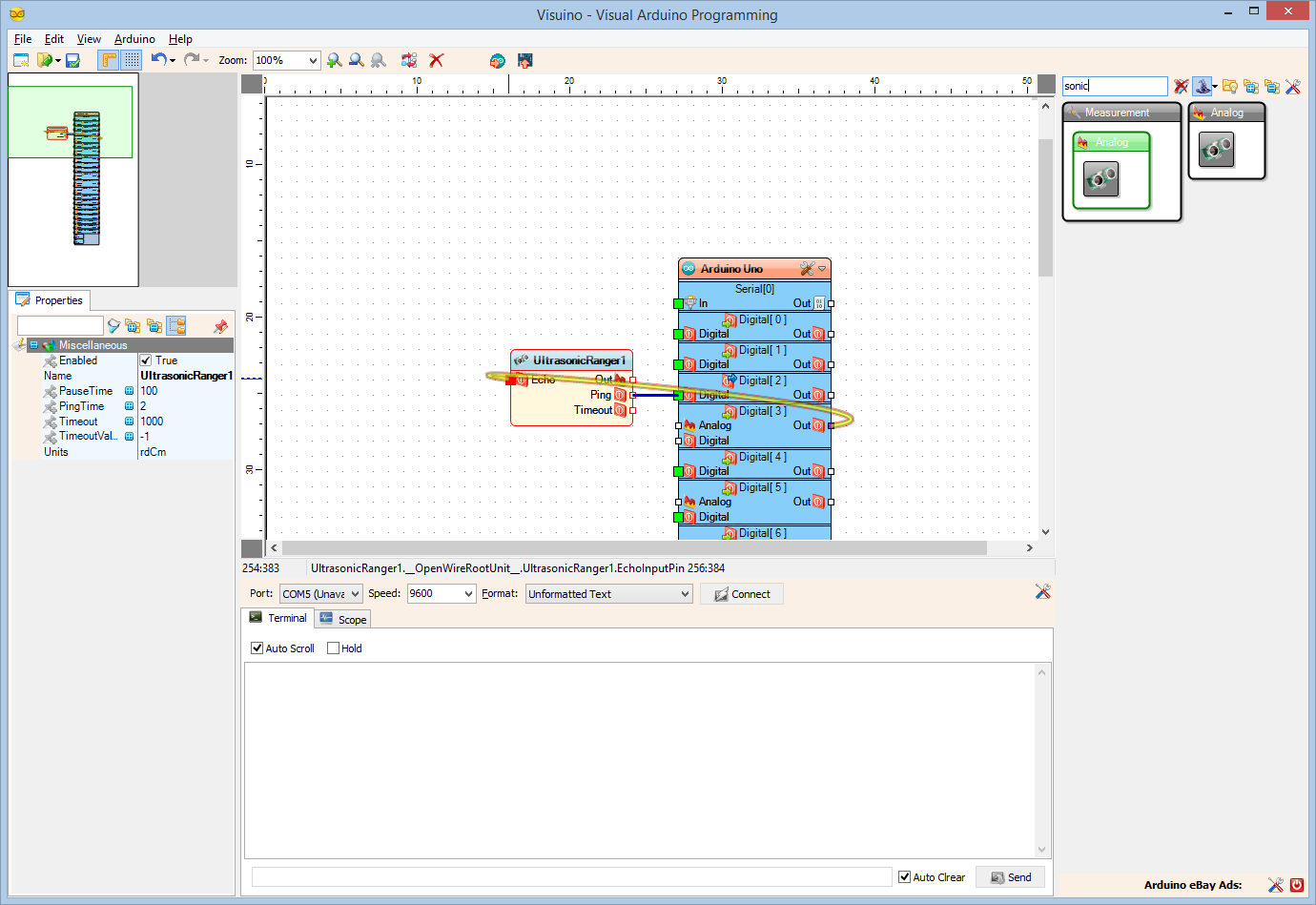Click inside the sonic search field
The width and height of the screenshot is (1316, 905).
click(1114, 86)
